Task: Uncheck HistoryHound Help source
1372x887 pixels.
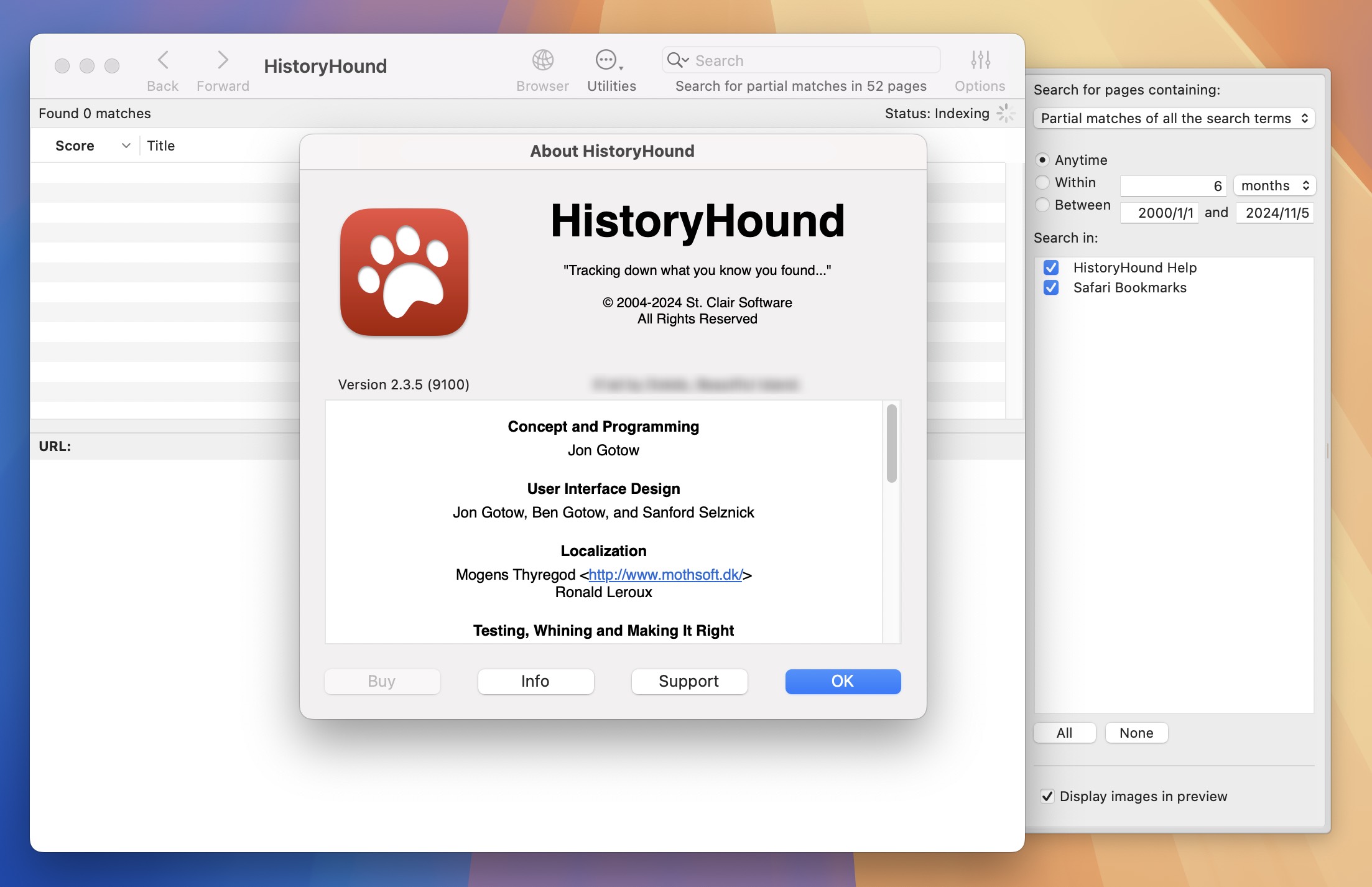Action: pyautogui.click(x=1051, y=267)
